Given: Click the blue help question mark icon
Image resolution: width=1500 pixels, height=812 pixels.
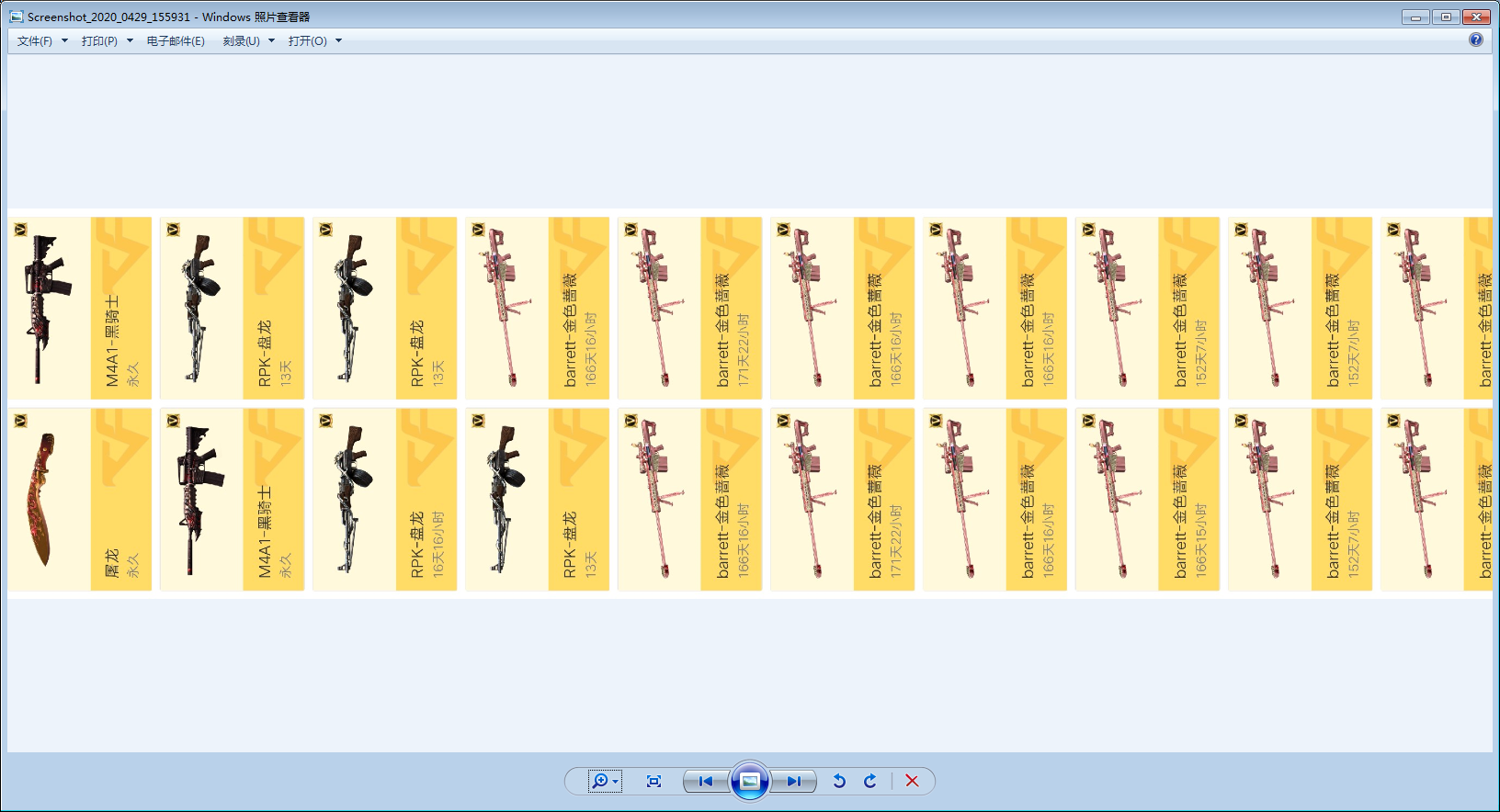Looking at the screenshot, I should [1476, 39].
